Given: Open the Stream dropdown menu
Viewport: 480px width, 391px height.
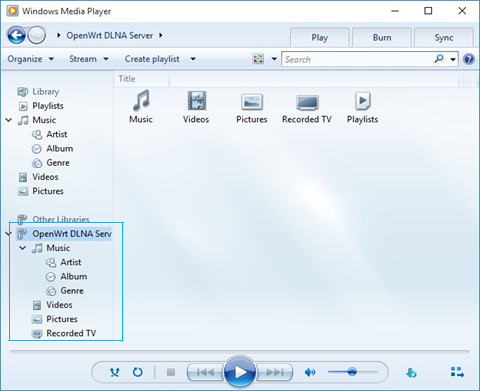Looking at the screenshot, I should pyautogui.click(x=89, y=59).
